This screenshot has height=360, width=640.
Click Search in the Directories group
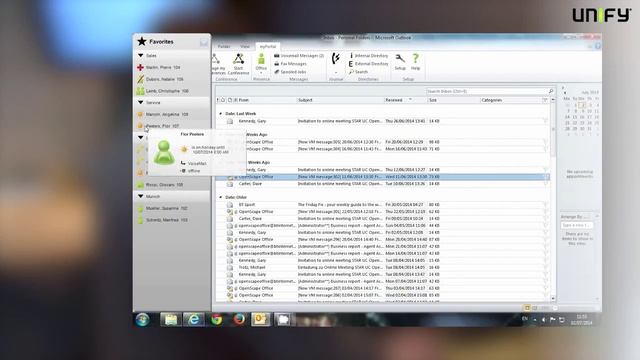point(358,72)
